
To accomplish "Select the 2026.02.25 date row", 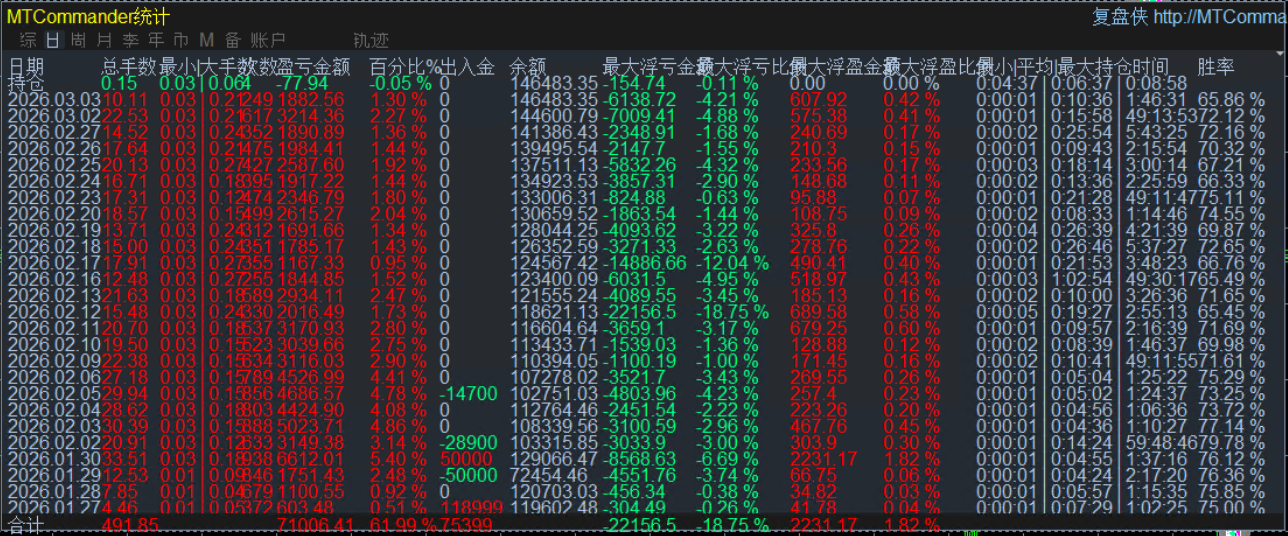I will (x=54, y=164).
